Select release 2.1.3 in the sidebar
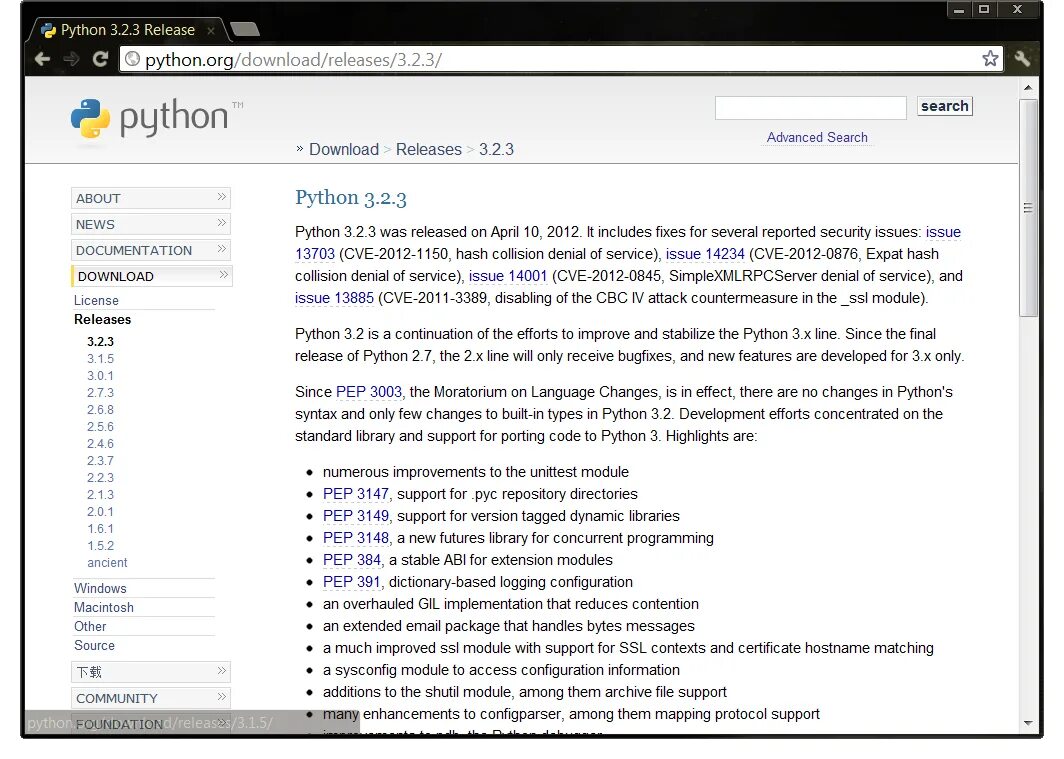This screenshot has width=1064, height=759. (x=100, y=494)
